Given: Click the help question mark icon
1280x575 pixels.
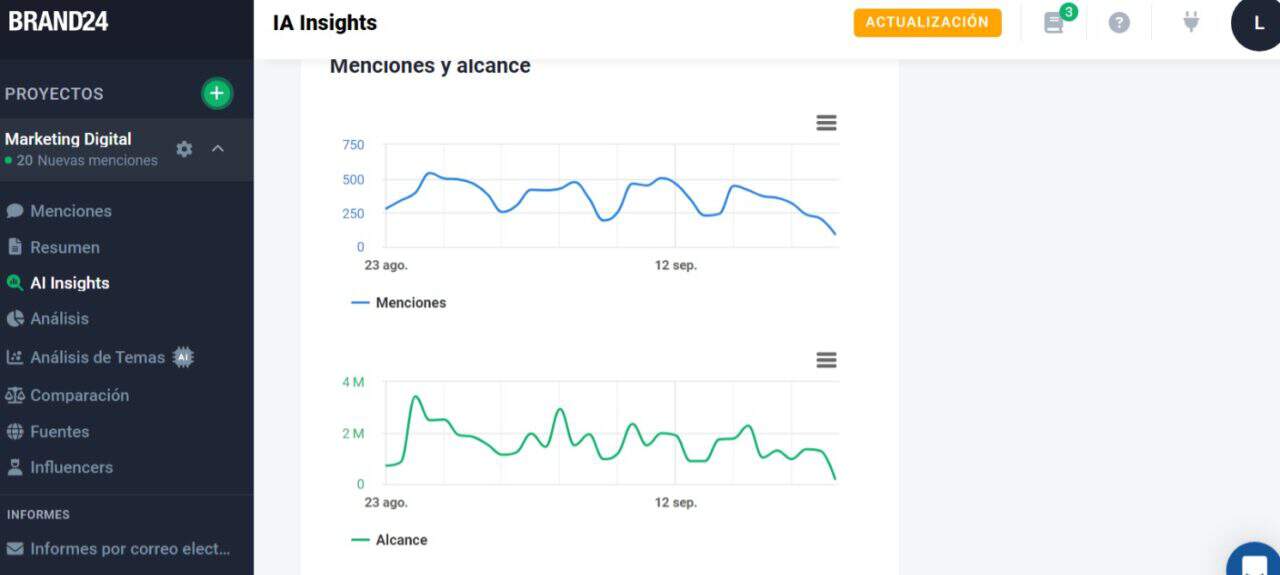Looking at the screenshot, I should click(x=1119, y=22).
